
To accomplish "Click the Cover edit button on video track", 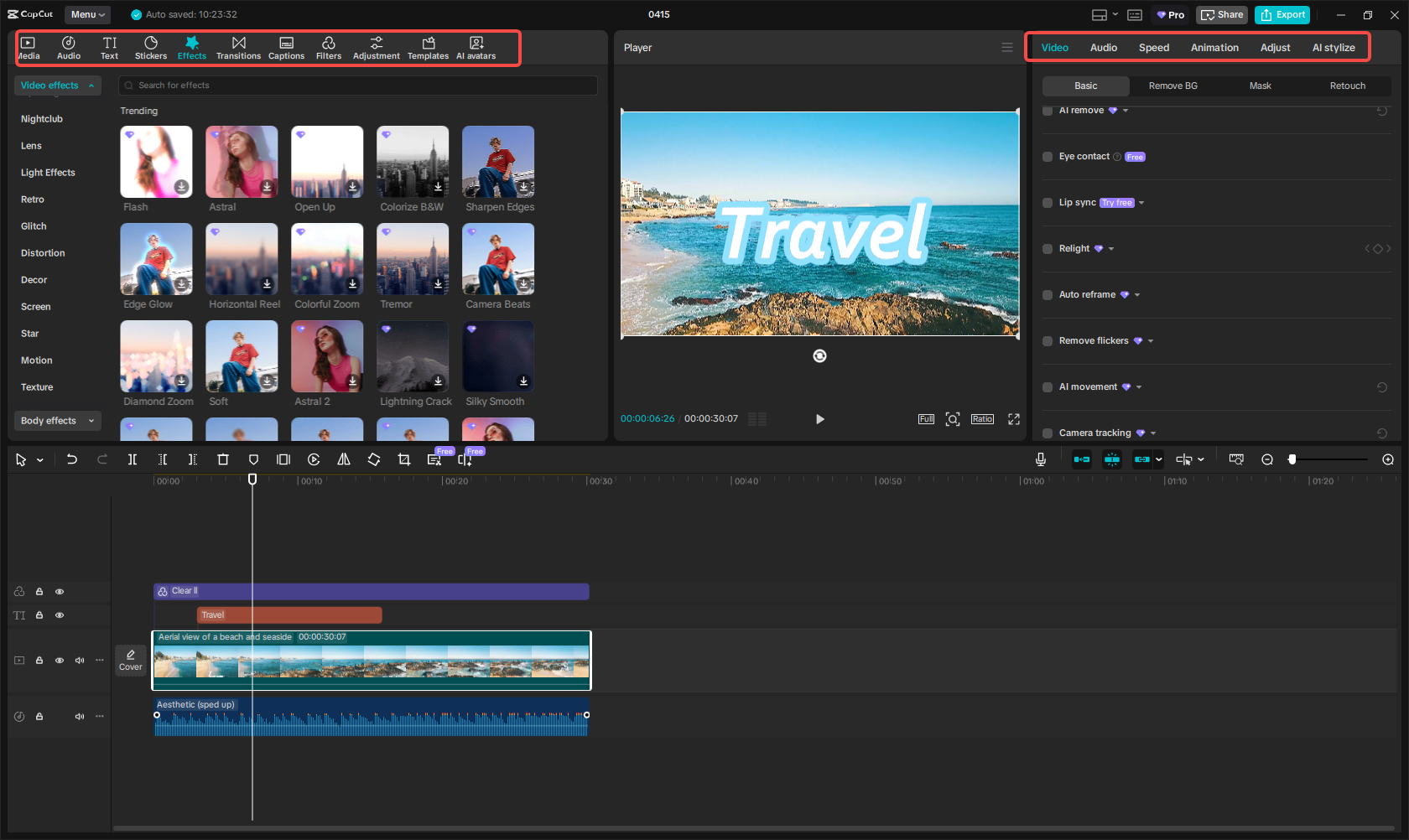I will point(131,661).
